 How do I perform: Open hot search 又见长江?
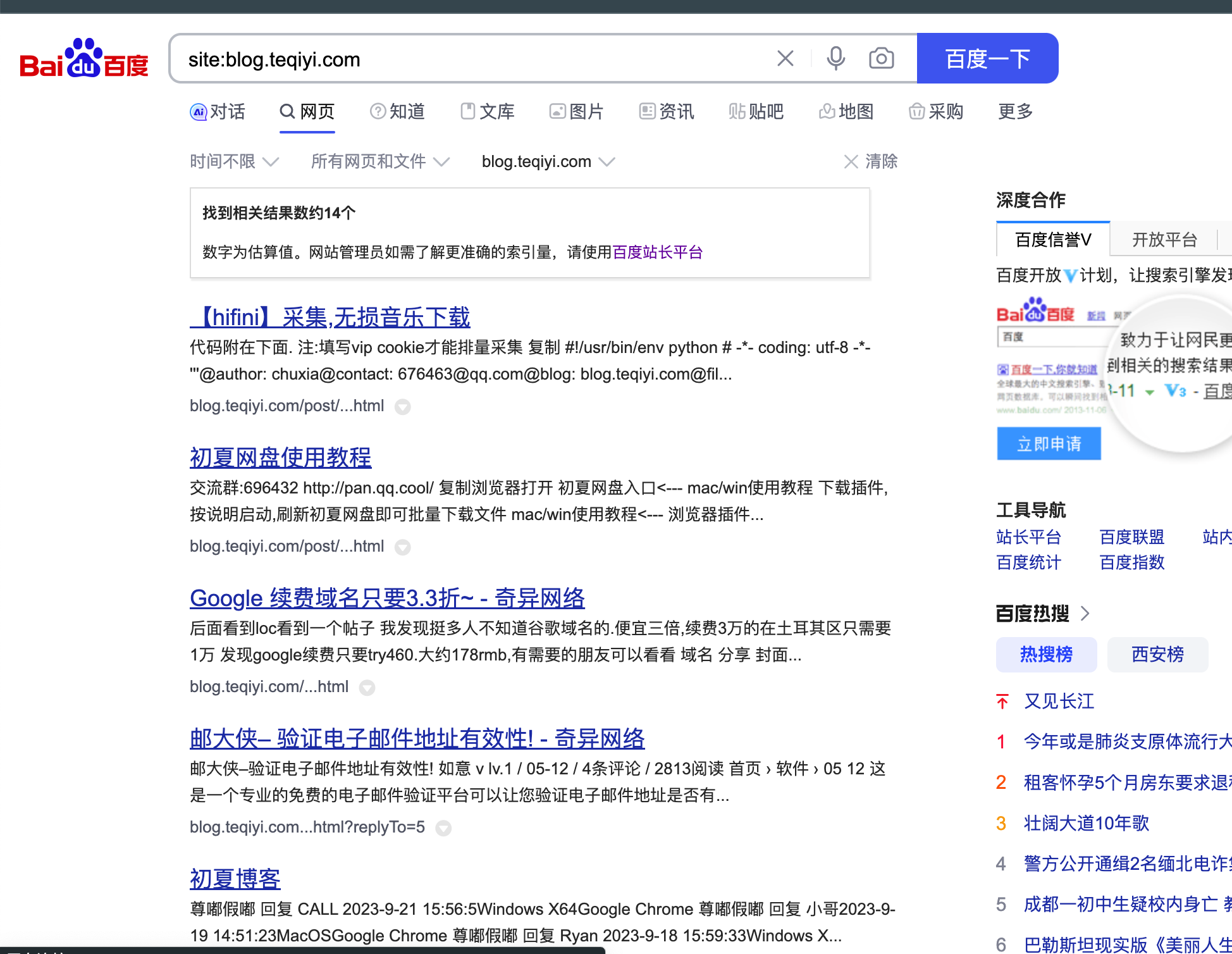click(1059, 701)
